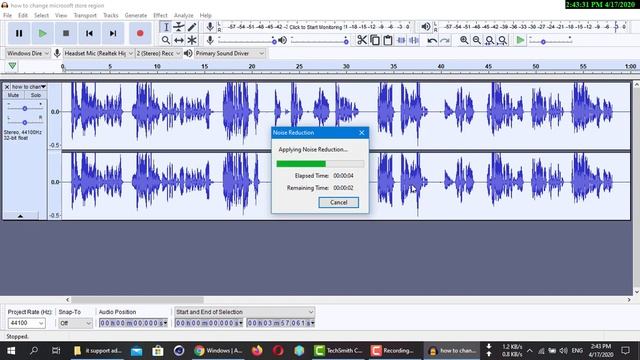The width and height of the screenshot is (640, 360).
Task: Click the Fit Selection zoom icon
Action: pos(490,40)
